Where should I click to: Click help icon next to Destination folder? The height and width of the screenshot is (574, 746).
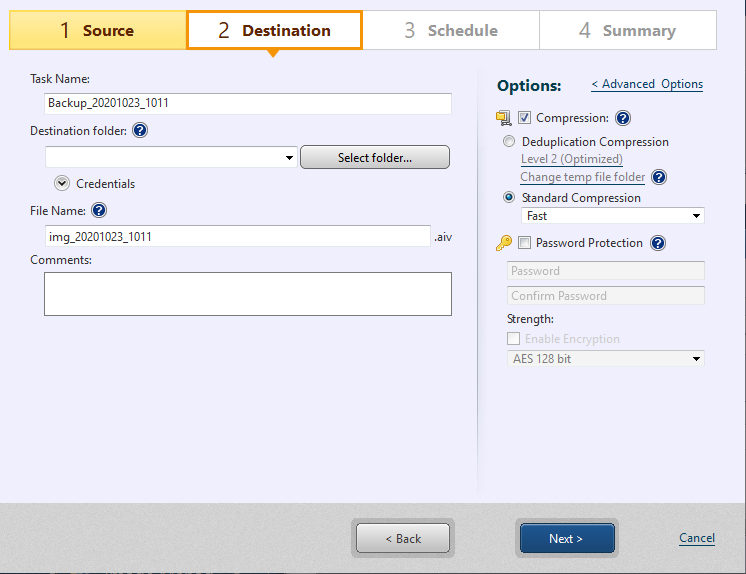tap(140, 131)
